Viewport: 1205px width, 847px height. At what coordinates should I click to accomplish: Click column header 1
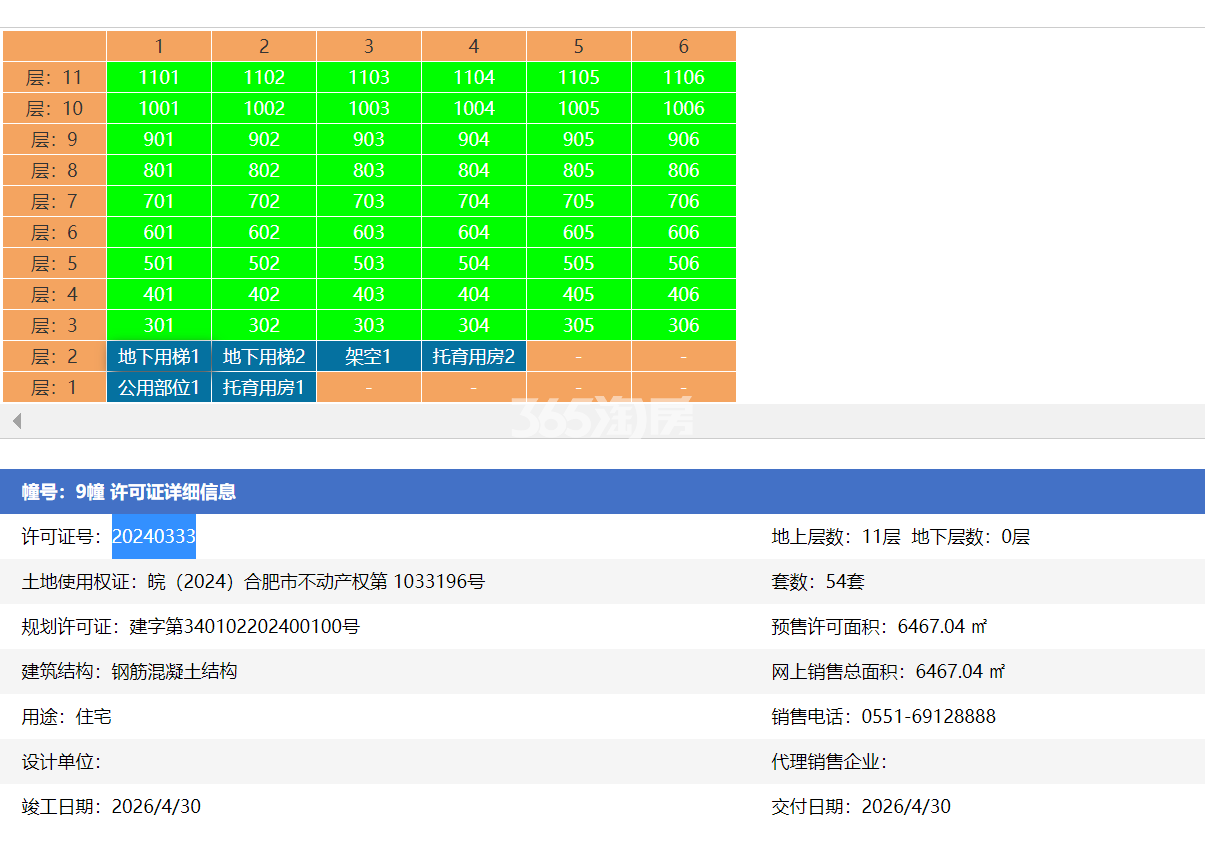coord(159,46)
